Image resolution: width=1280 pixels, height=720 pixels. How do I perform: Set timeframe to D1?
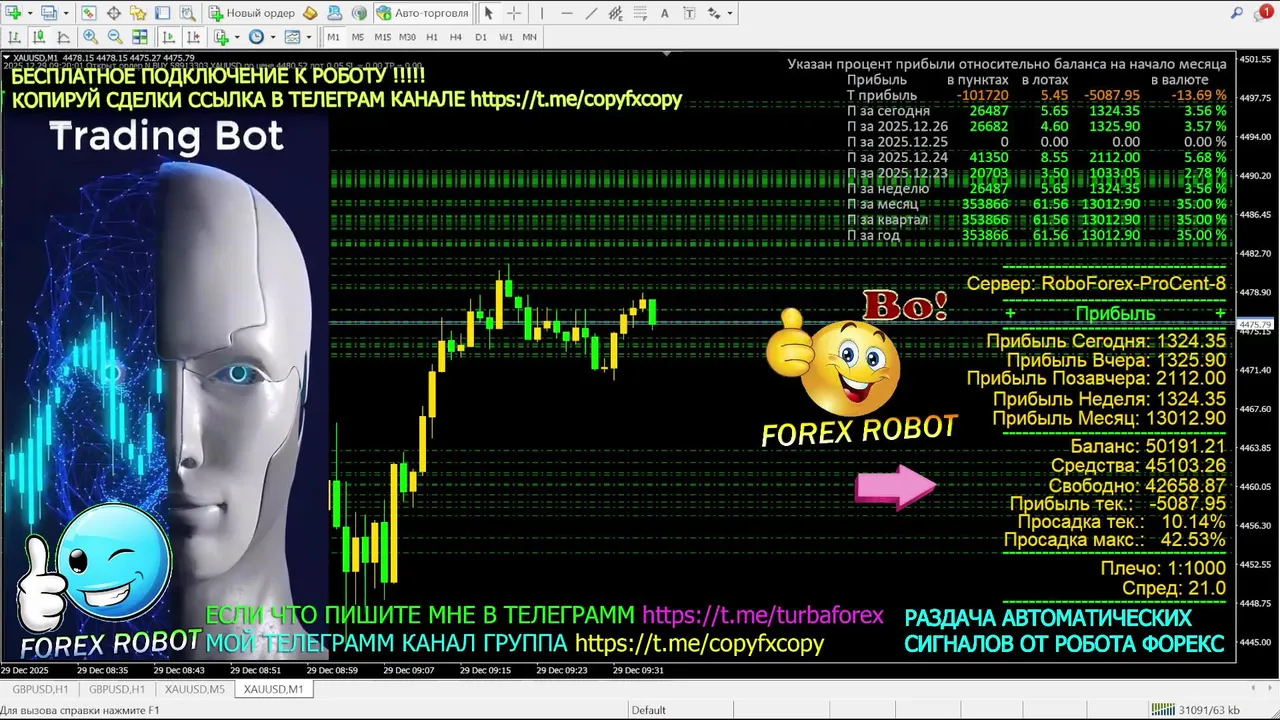tap(481, 37)
